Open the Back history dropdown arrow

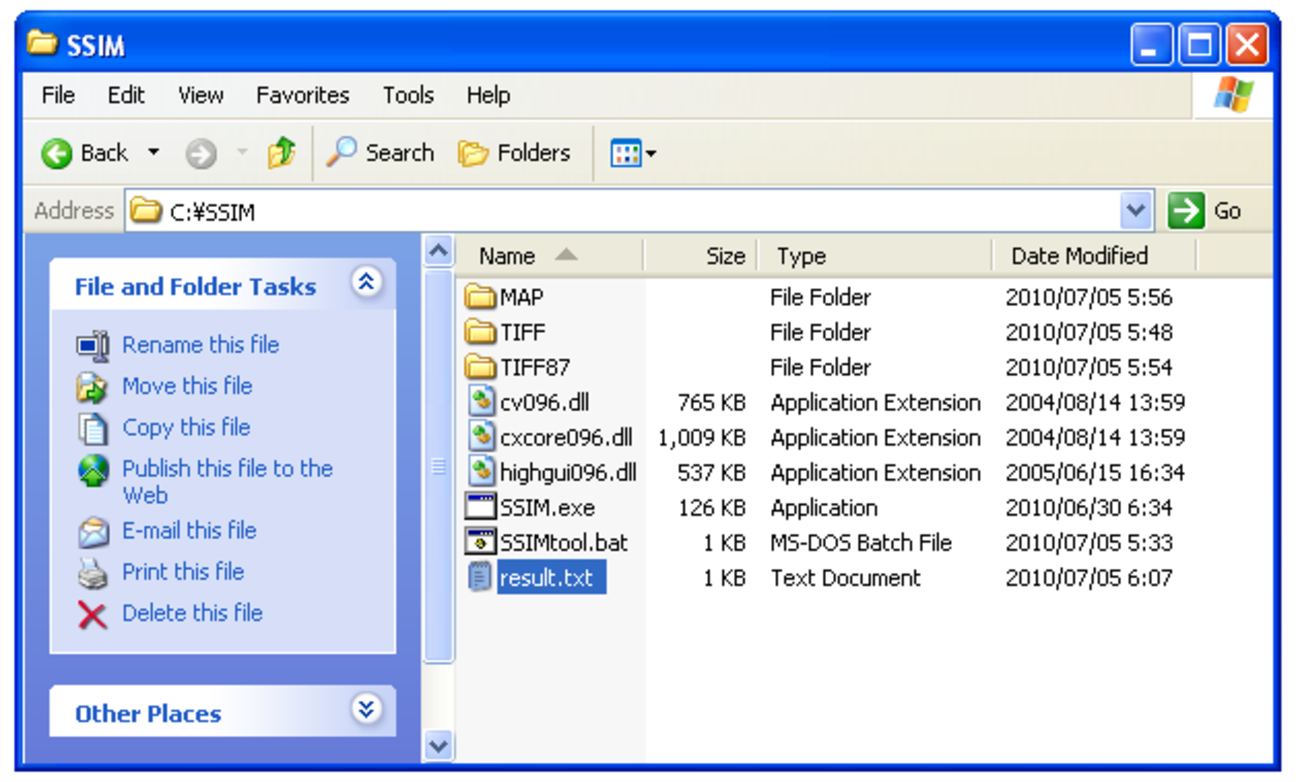(153, 153)
